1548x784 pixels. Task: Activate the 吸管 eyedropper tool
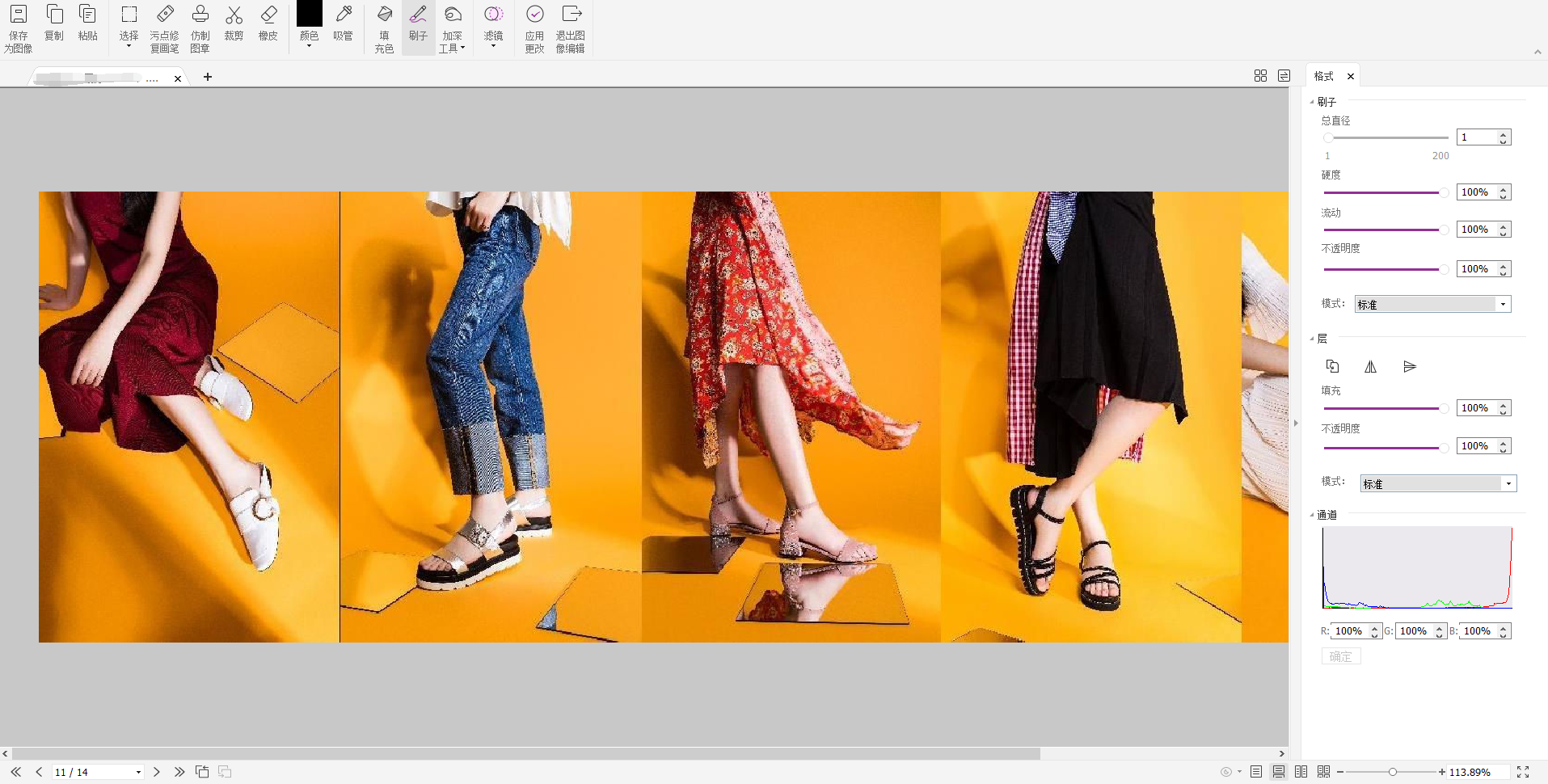point(343,23)
